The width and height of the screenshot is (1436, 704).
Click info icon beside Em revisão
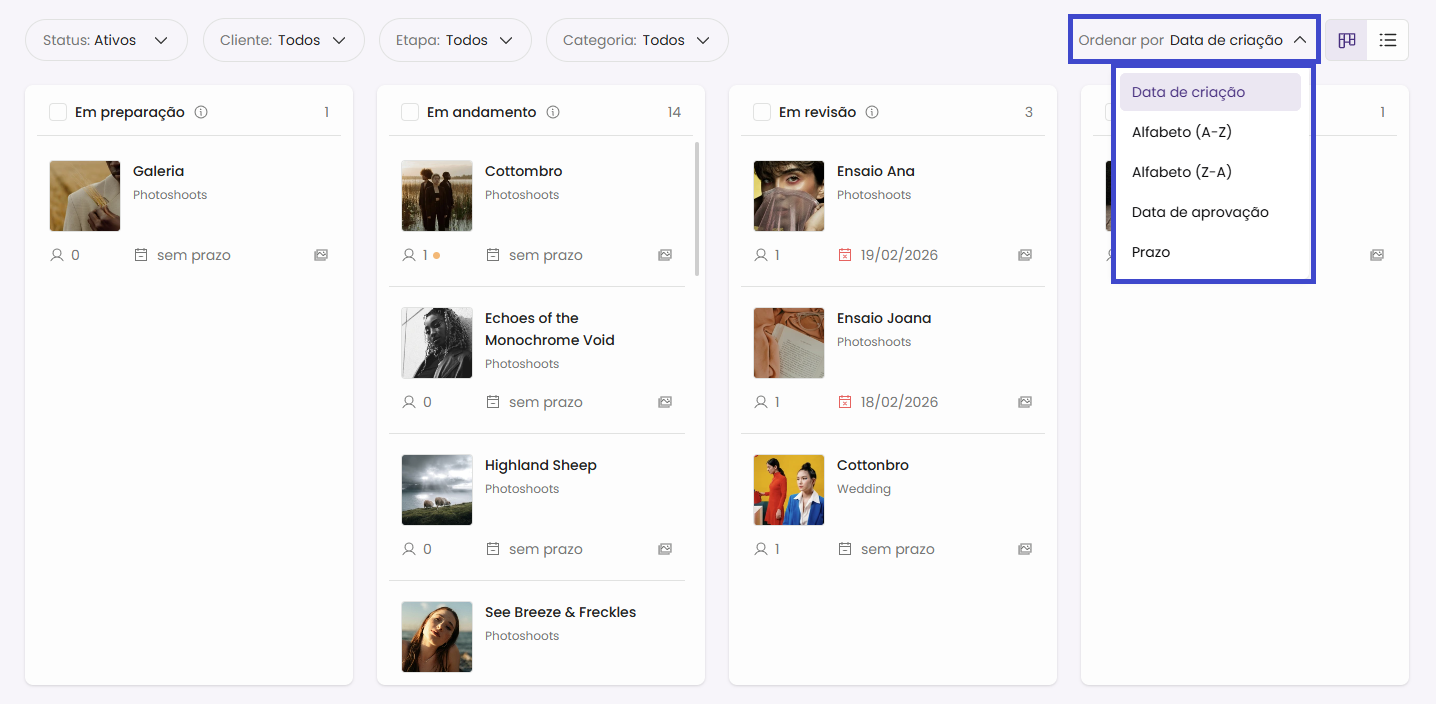[872, 112]
